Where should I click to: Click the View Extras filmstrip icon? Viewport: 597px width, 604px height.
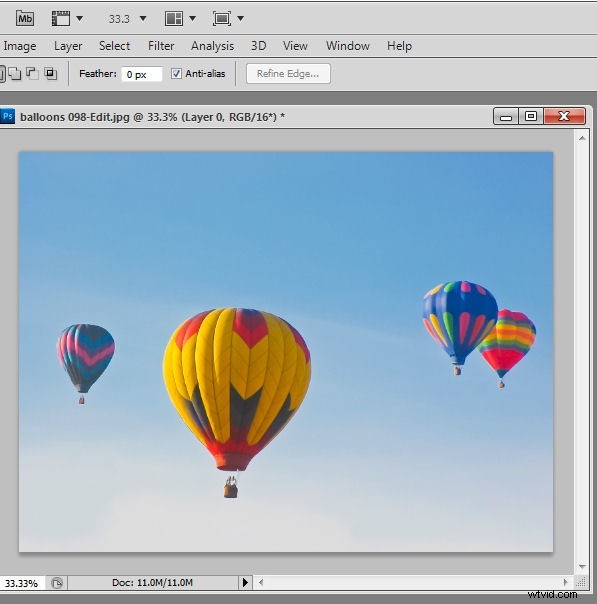(x=61, y=18)
